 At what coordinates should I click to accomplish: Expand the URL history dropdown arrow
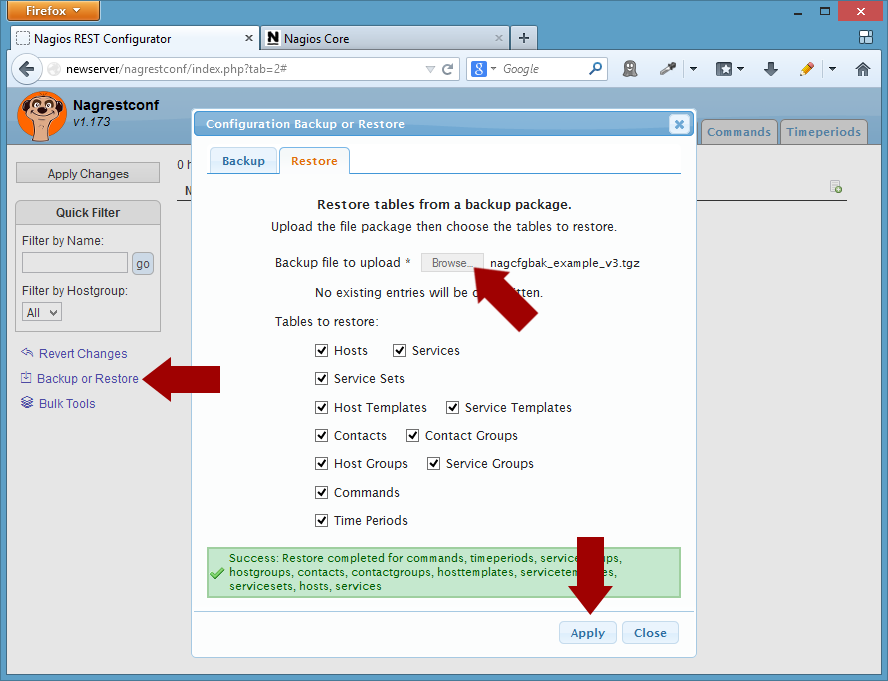[430, 69]
